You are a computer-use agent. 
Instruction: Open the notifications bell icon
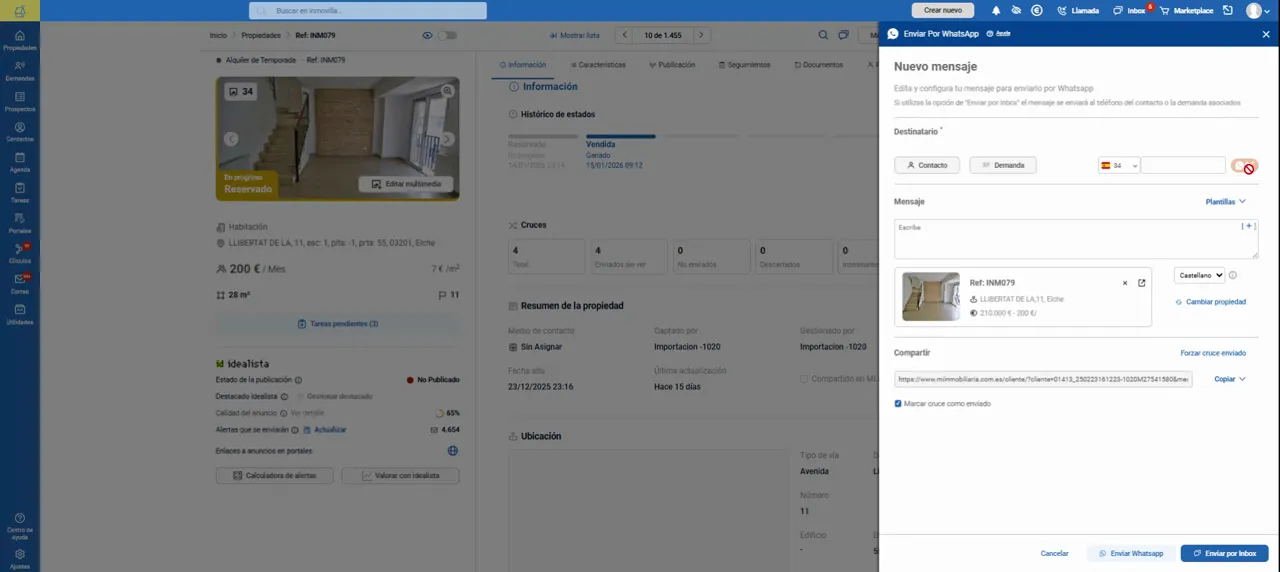click(x=996, y=10)
